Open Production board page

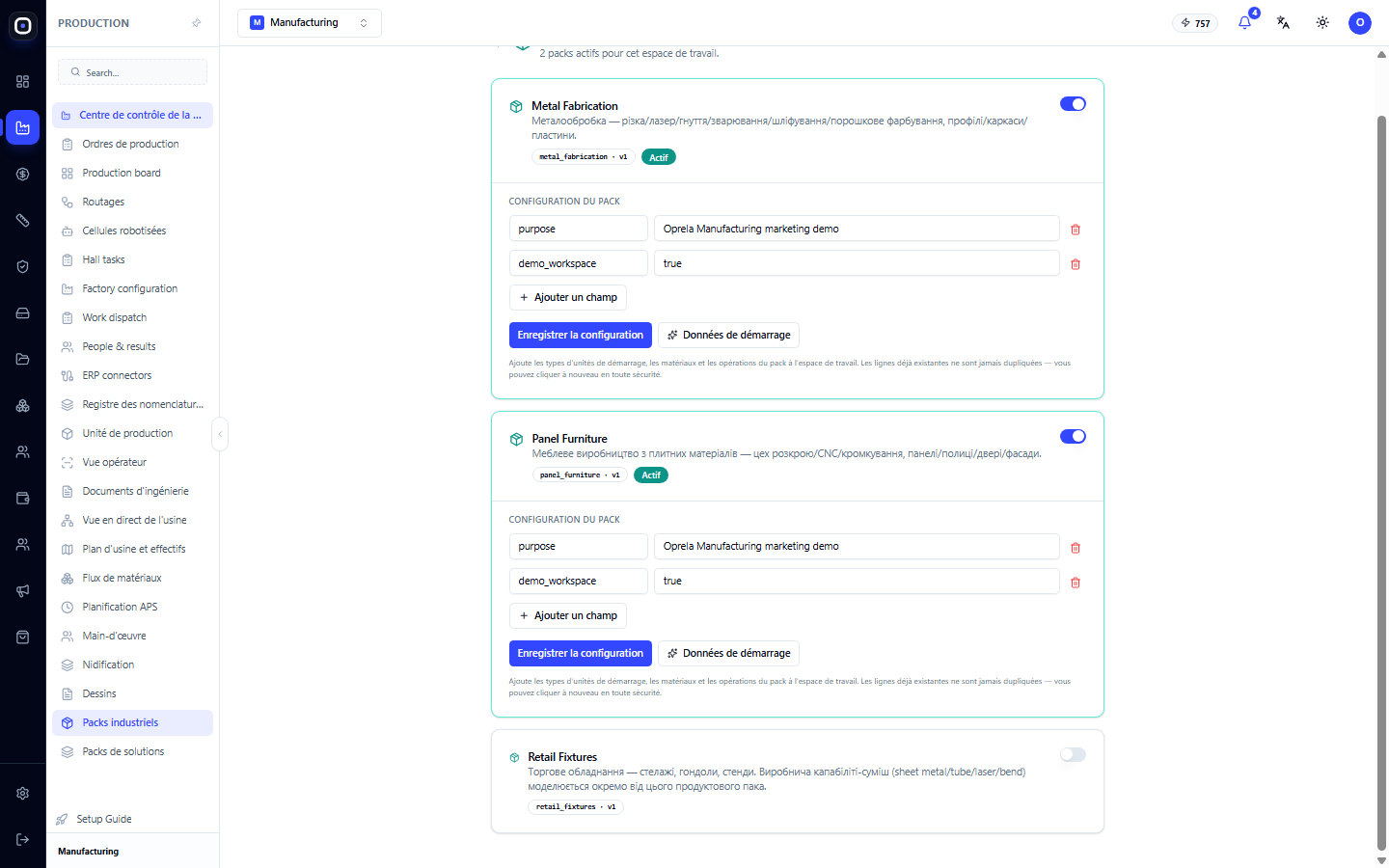[132, 173]
